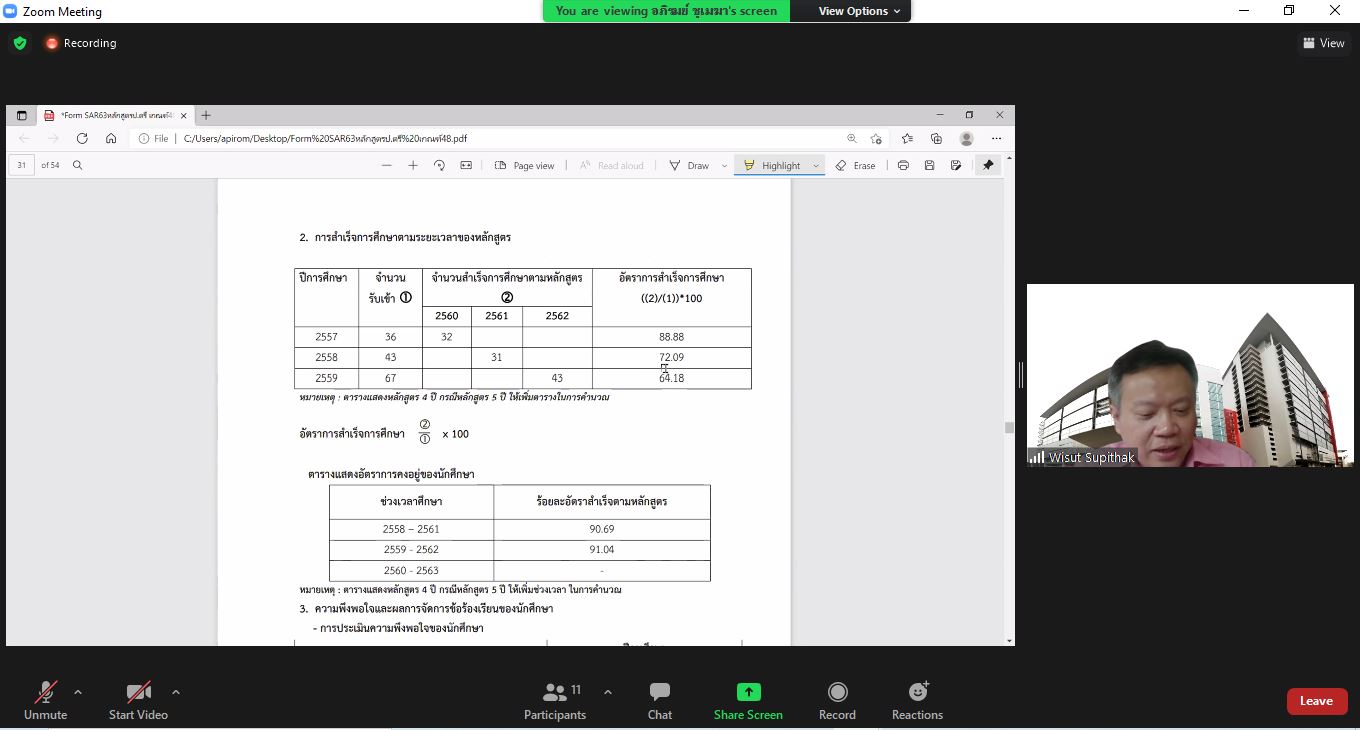
Task: Click the Record button in Zoom
Action: (x=837, y=700)
